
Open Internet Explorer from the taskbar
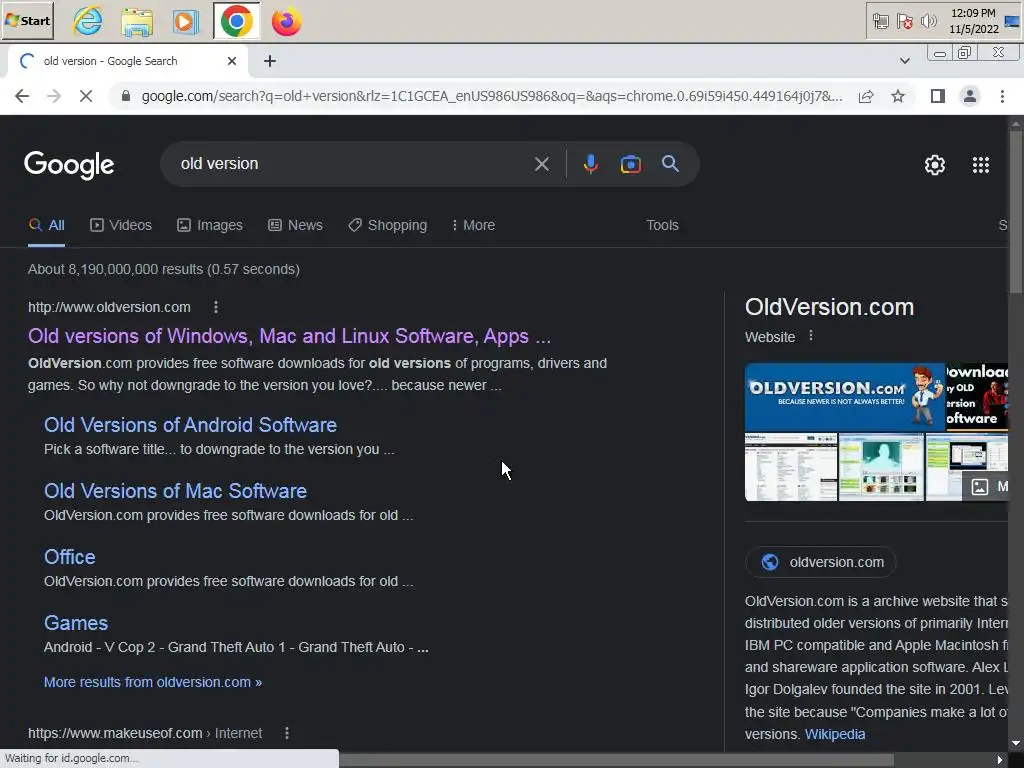point(88,22)
